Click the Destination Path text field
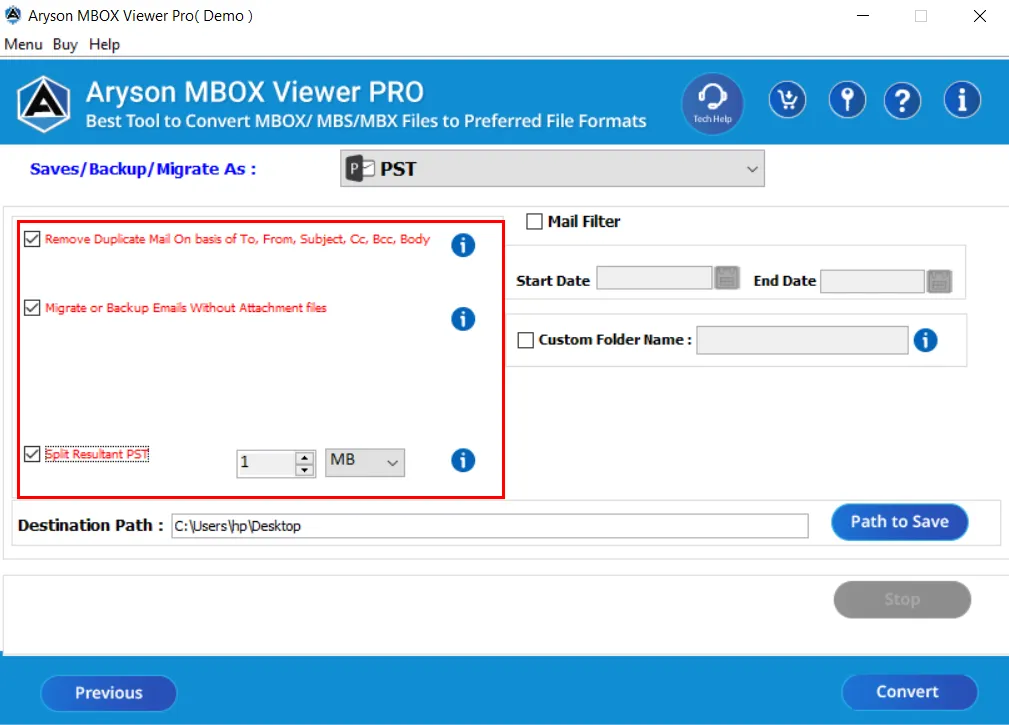The width and height of the screenshot is (1009, 725). coord(490,526)
